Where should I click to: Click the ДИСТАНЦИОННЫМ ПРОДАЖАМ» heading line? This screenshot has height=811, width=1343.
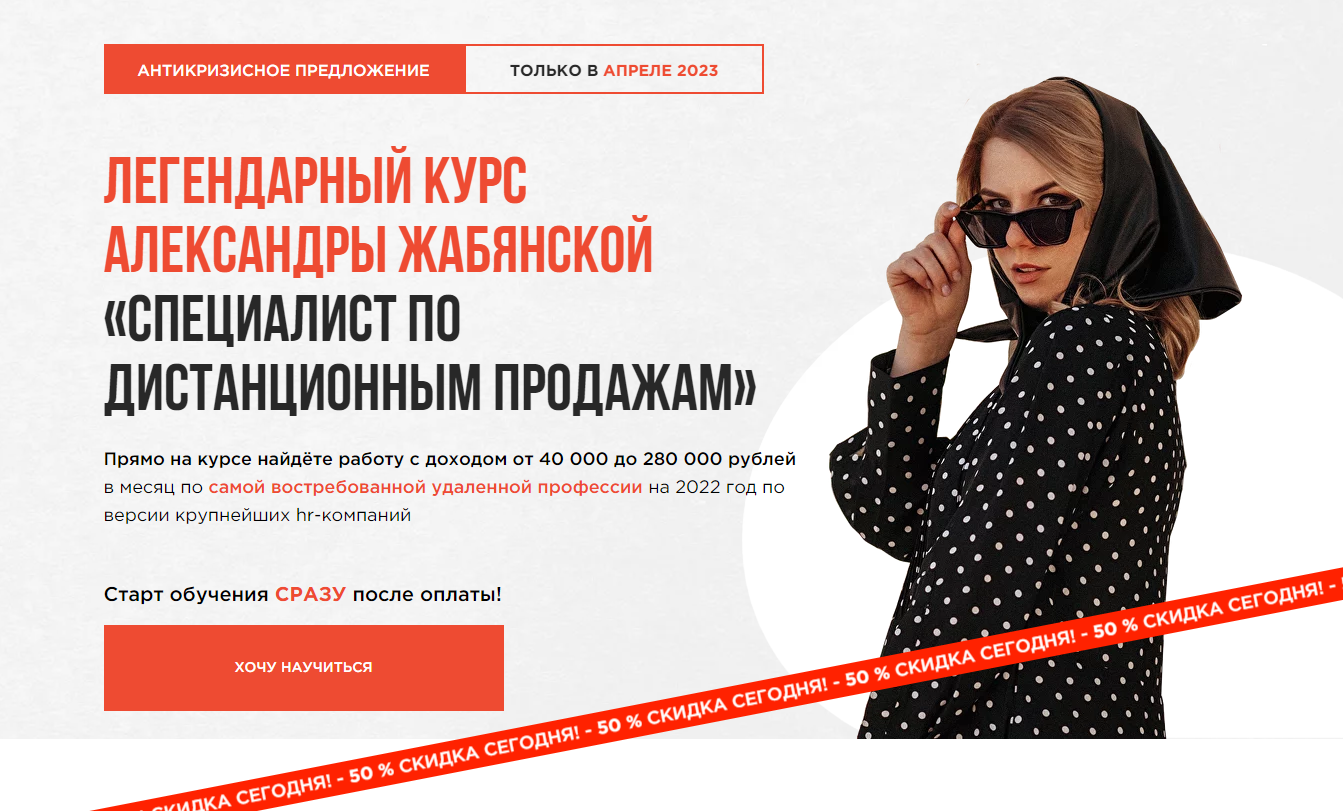[x=430, y=388]
